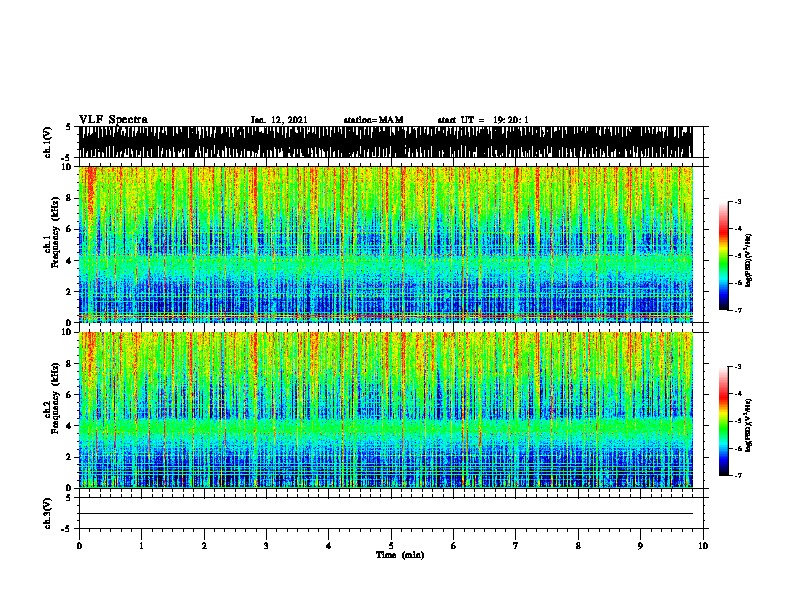The image size is (792, 612).
Task: Click the "8" kHz tick on ch.2 axis
Action: click(70, 364)
